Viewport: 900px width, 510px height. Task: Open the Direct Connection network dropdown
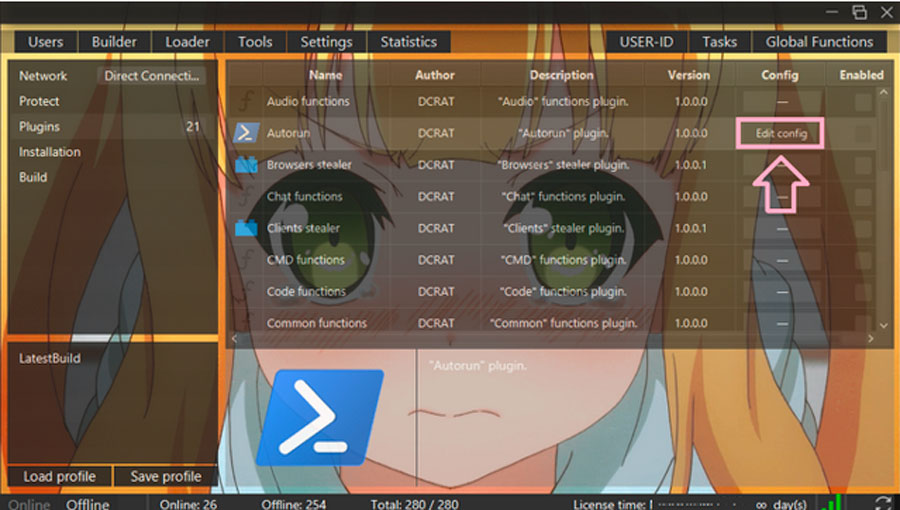[152, 76]
